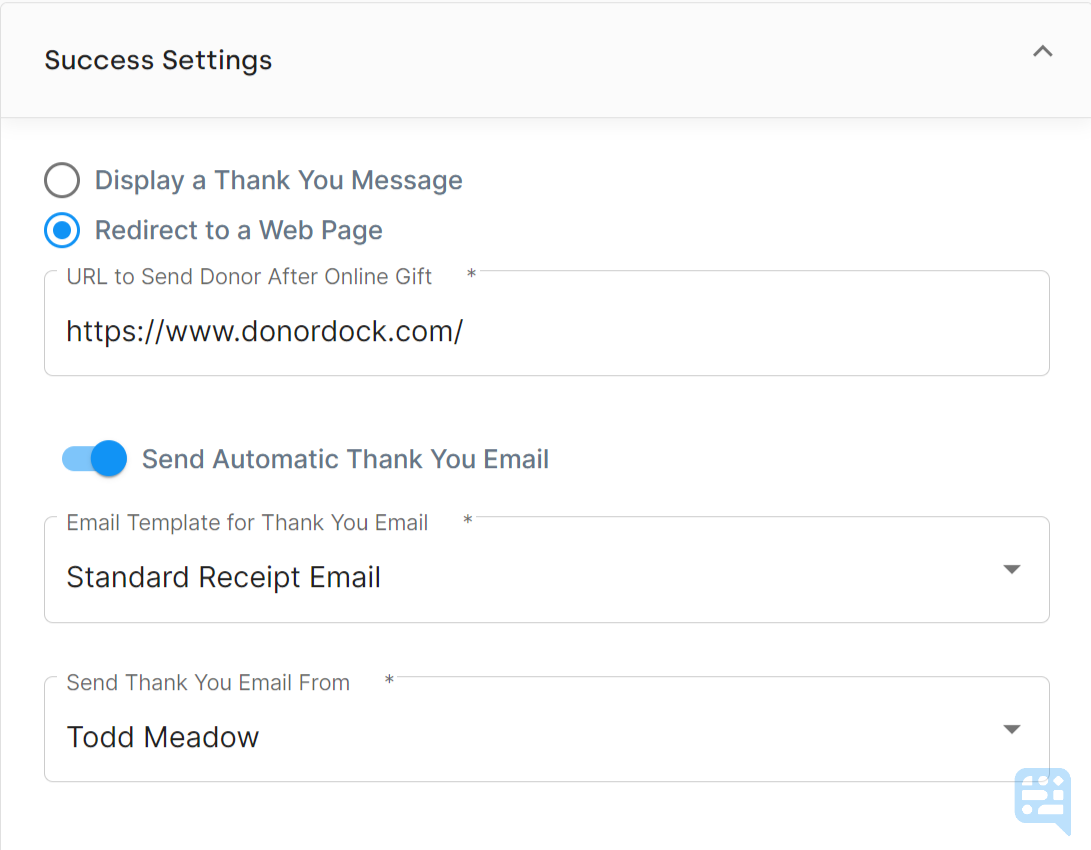The width and height of the screenshot is (1091, 850).
Task: Open the Email Template for Thank You Email dropdown
Action: click(x=1011, y=569)
